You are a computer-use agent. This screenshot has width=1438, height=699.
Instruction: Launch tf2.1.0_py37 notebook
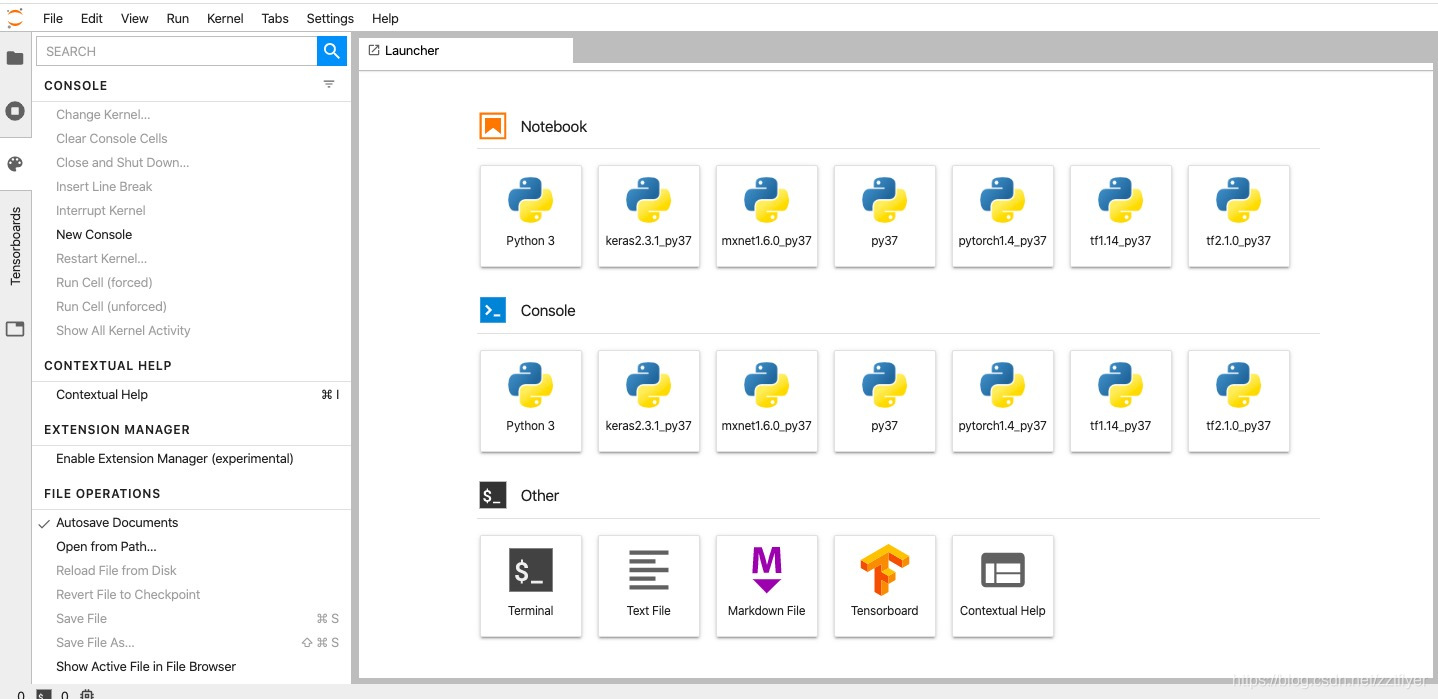pyautogui.click(x=1239, y=216)
